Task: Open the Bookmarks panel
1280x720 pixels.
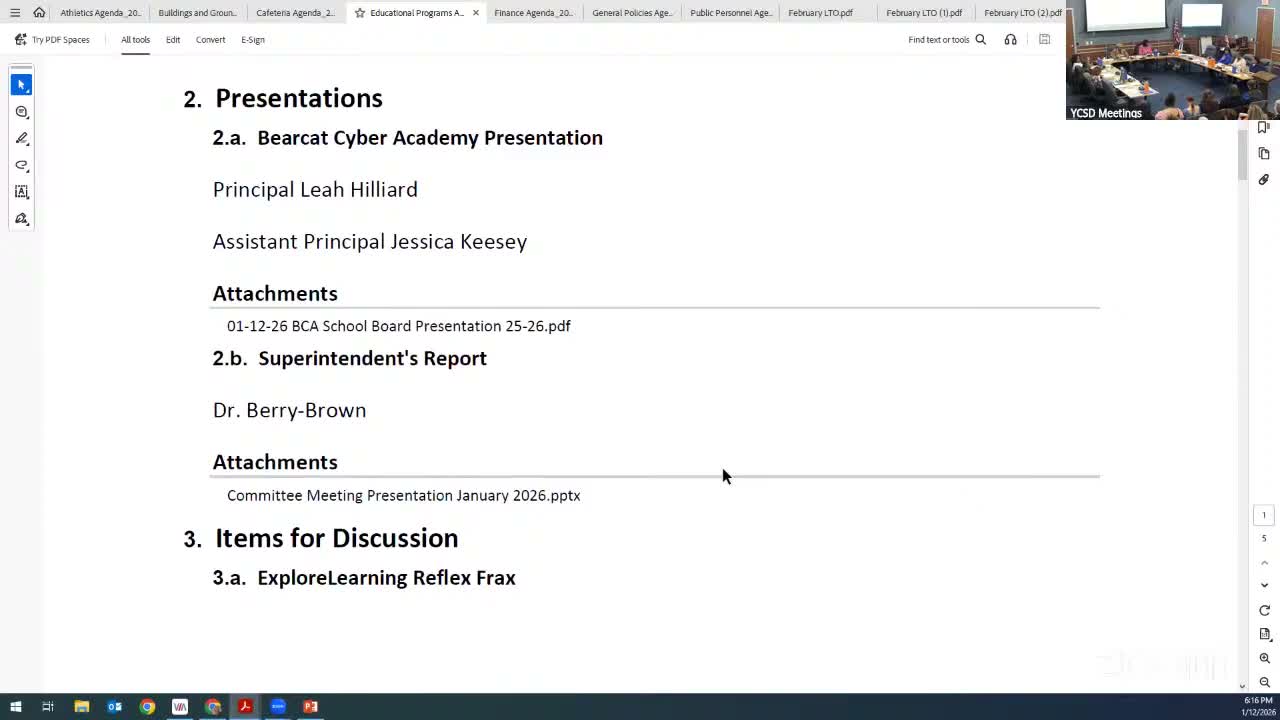Action: coord(1263,127)
